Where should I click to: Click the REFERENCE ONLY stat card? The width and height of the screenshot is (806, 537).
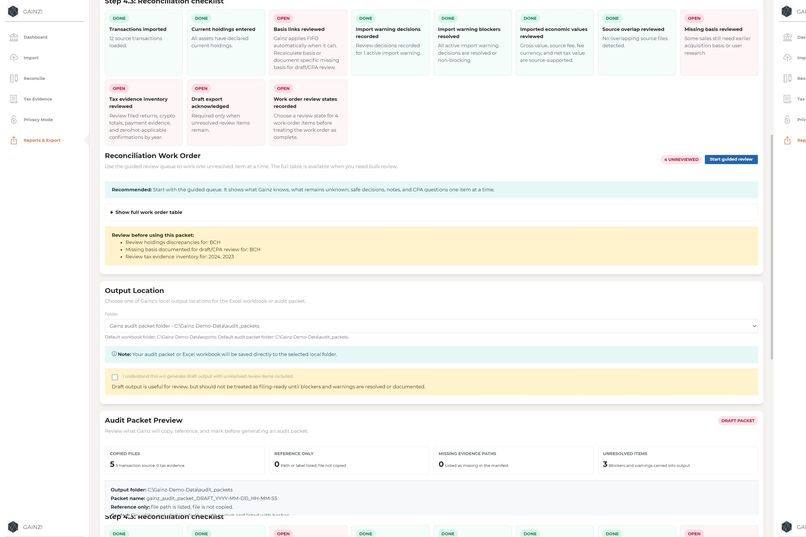pos(347,460)
